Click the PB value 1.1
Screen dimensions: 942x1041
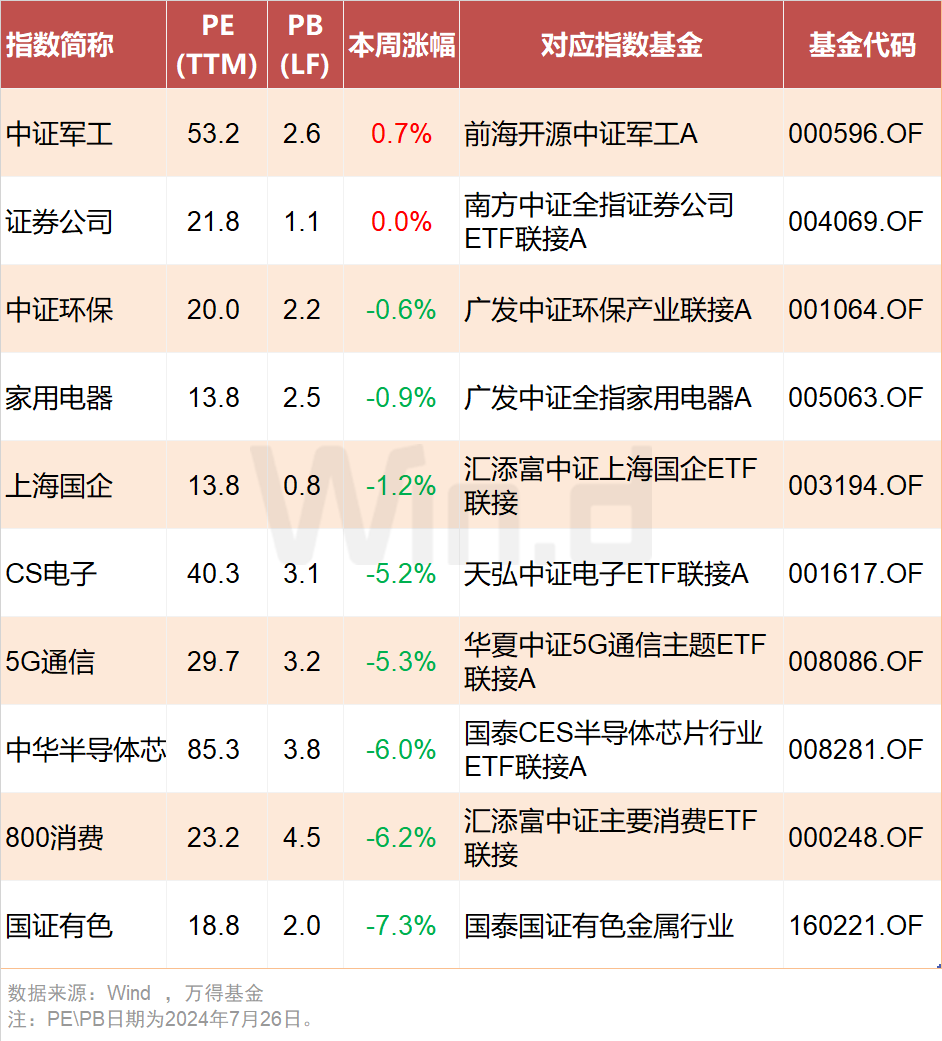point(302,222)
